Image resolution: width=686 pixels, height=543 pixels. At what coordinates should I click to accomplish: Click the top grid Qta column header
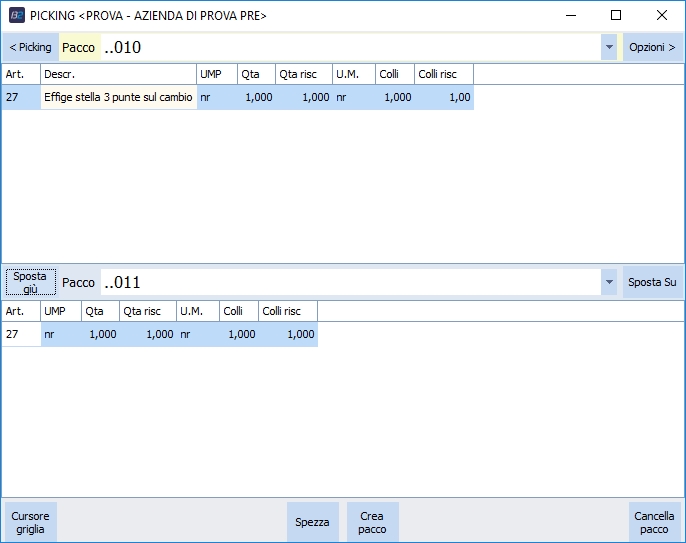pos(256,74)
